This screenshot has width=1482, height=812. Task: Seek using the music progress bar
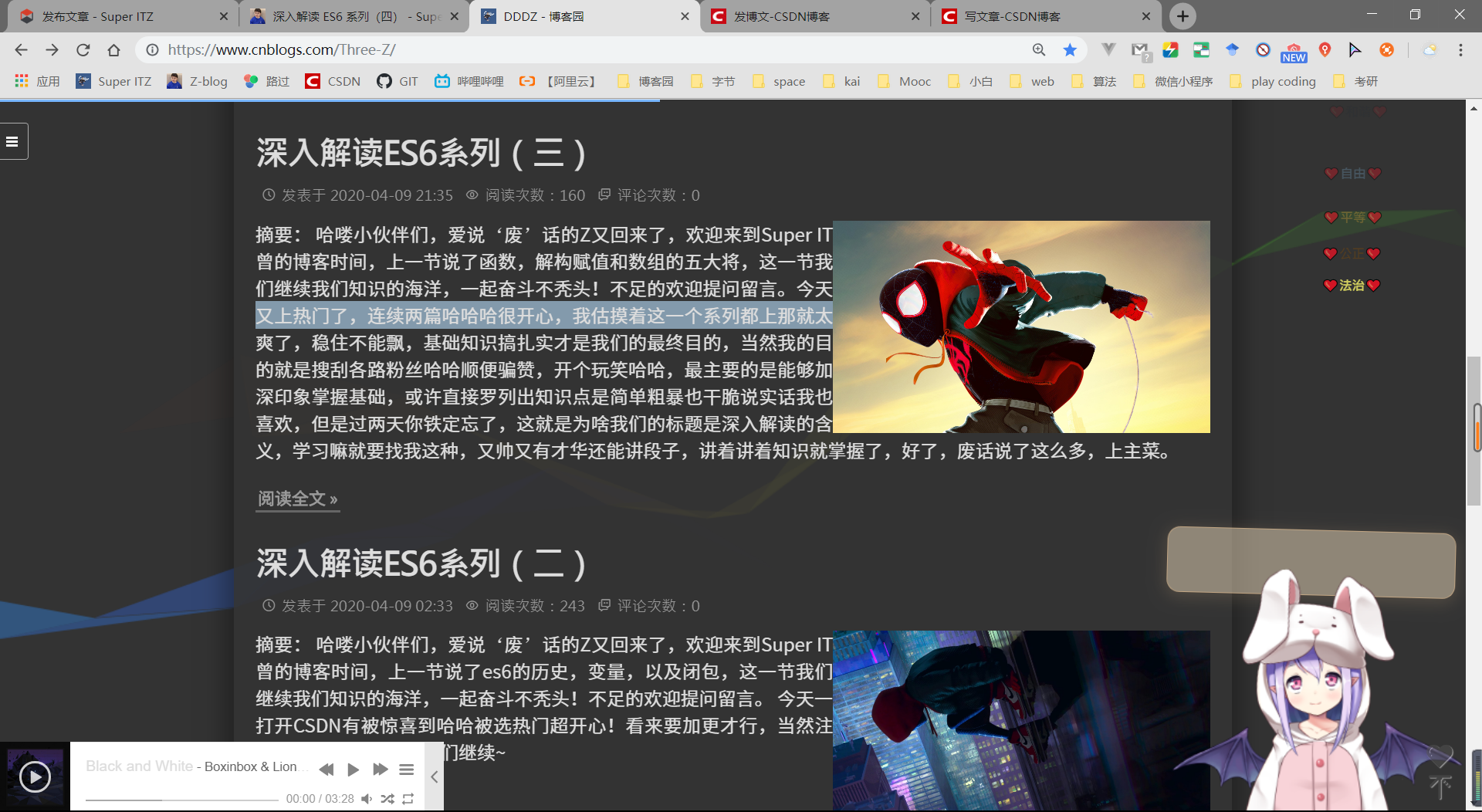[x=181, y=799]
